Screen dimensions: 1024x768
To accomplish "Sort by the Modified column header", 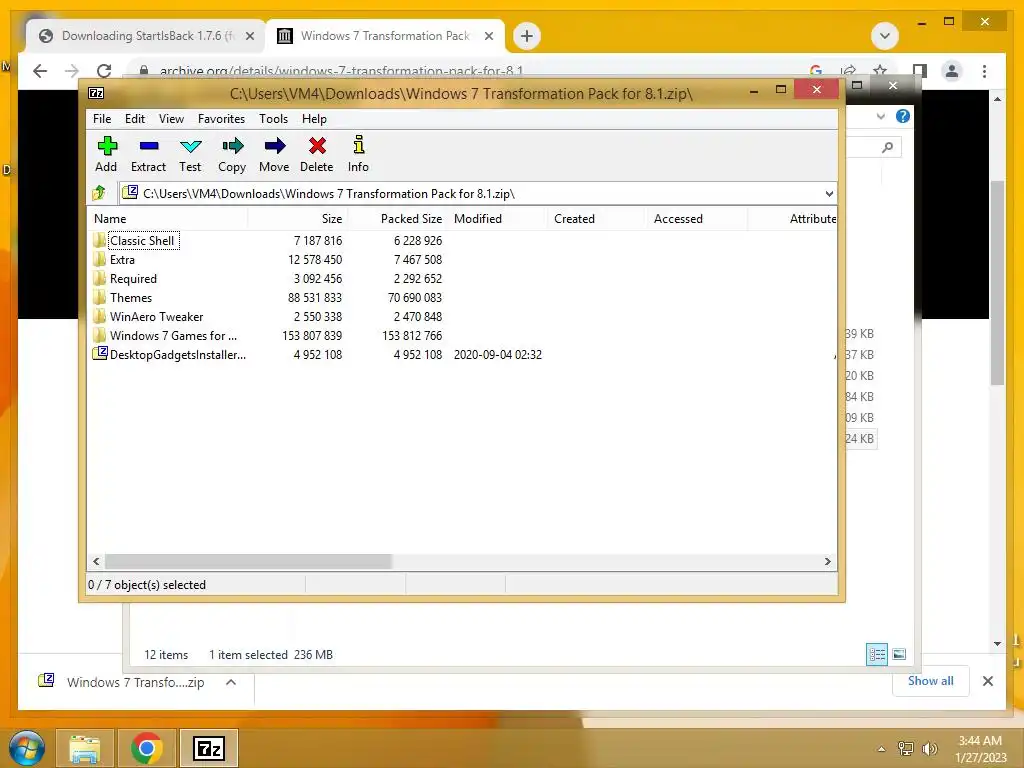I will tap(496, 219).
